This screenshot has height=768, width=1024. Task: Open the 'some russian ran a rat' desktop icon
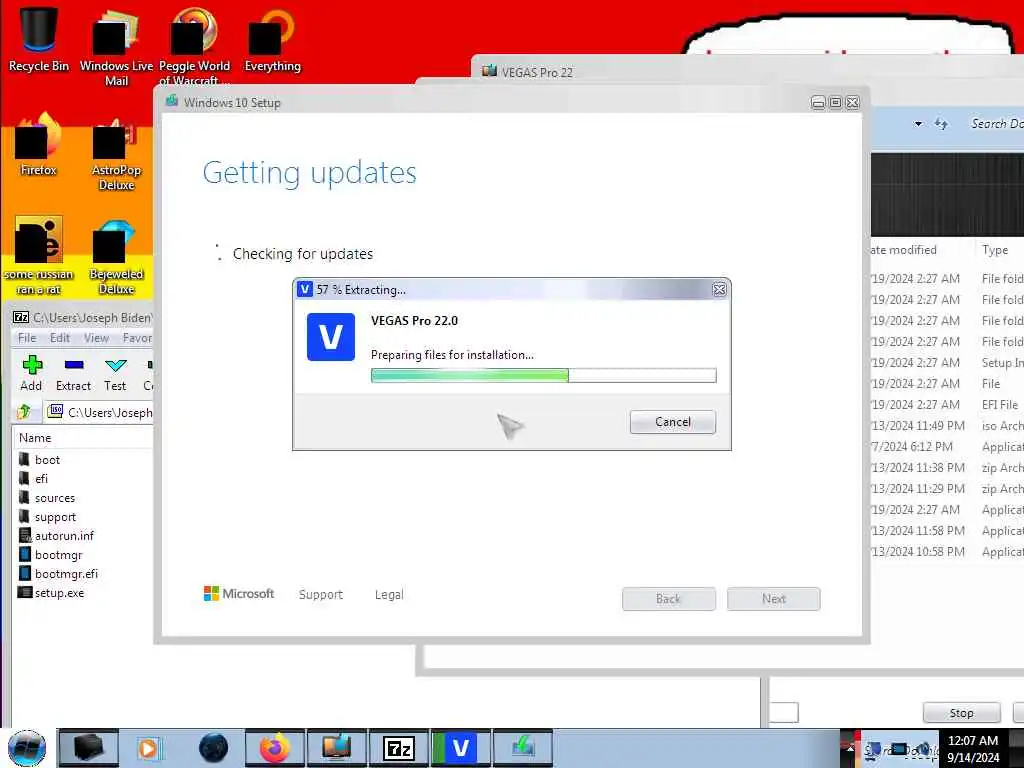point(39,256)
